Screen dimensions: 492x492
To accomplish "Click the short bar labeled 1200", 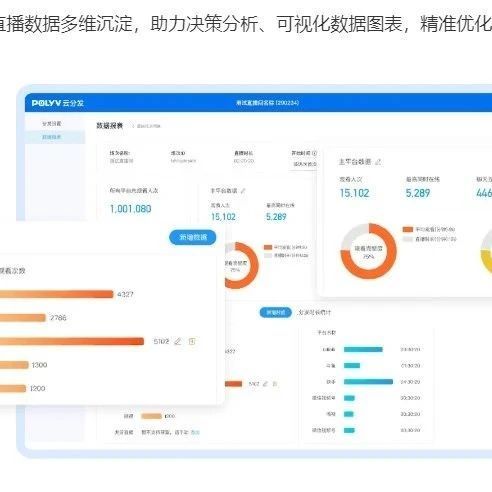I will (13, 389).
